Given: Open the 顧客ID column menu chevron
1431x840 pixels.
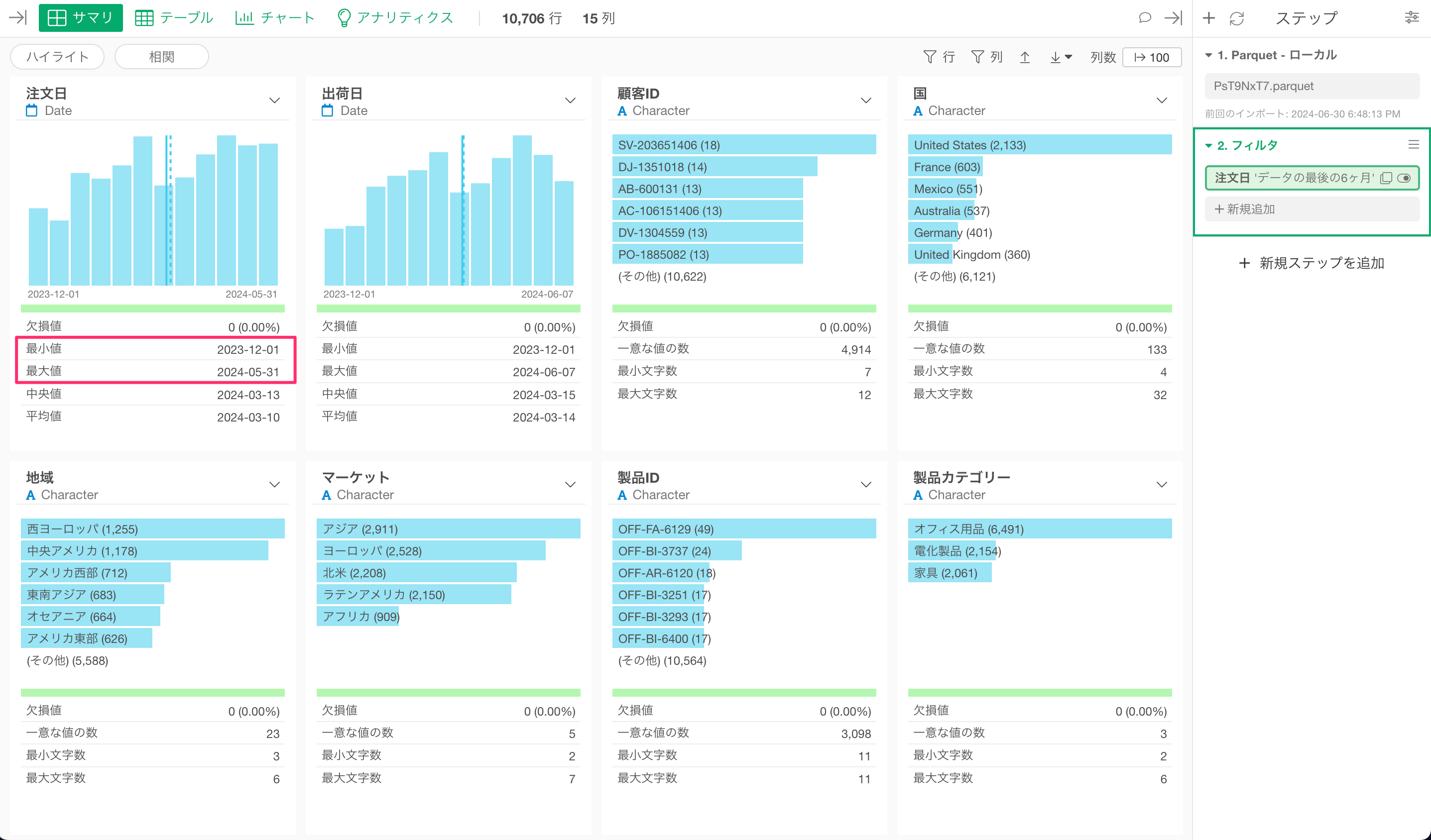Looking at the screenshot, I should point(866,101).
